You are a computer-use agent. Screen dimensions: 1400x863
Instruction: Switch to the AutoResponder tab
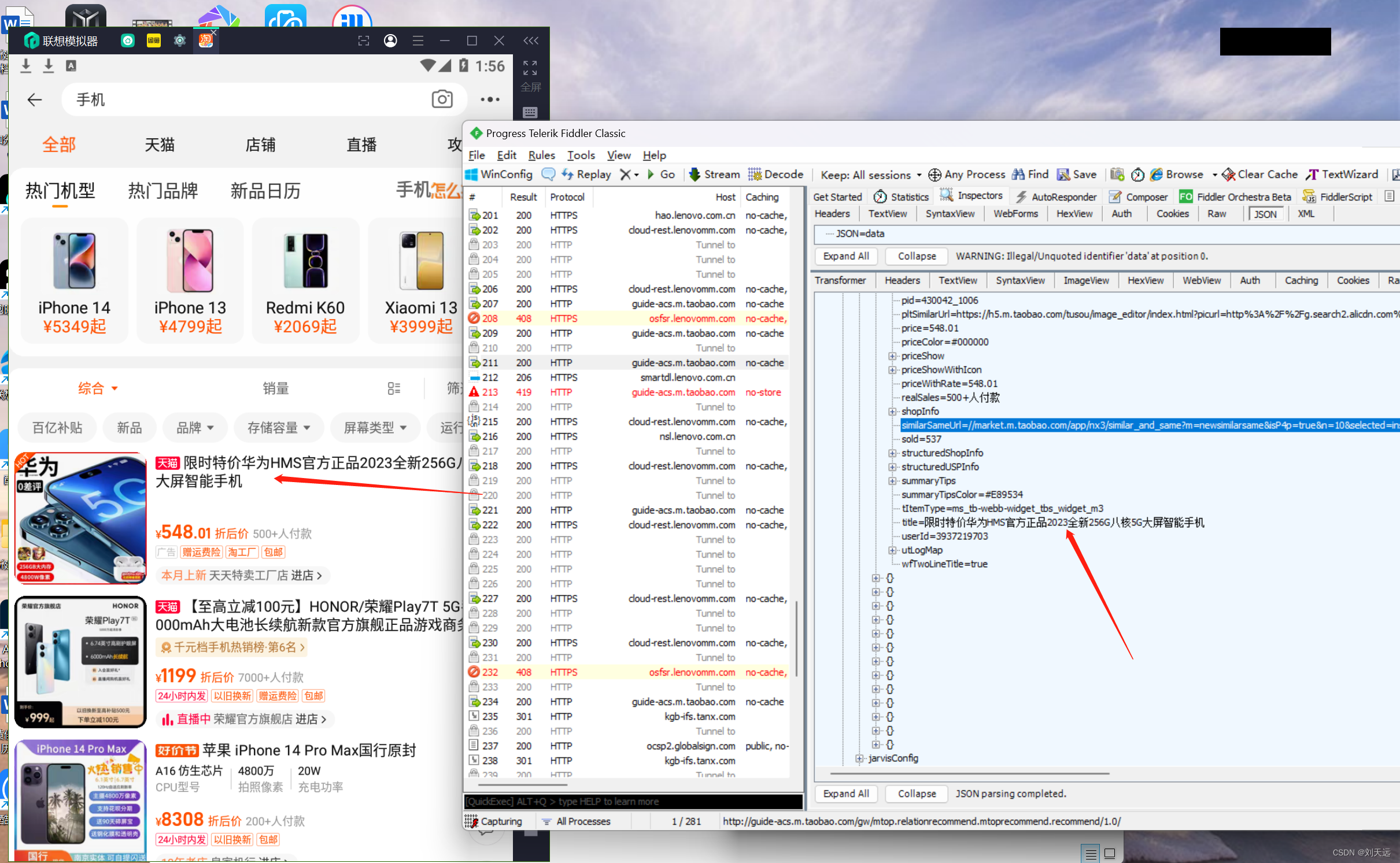pos(1056,197)
